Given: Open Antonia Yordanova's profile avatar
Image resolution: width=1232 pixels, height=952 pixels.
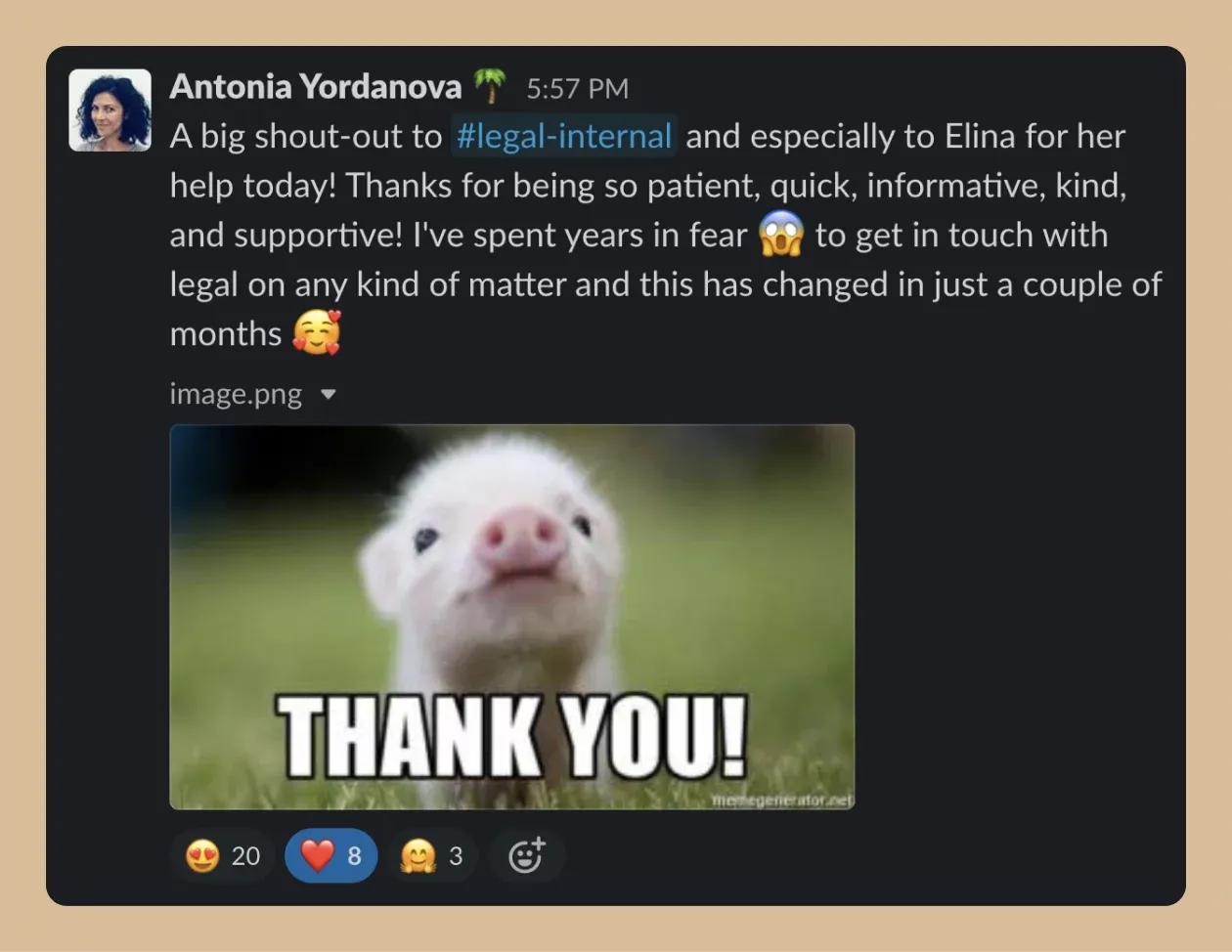Looking at the screenshot, I should point(110,109).
